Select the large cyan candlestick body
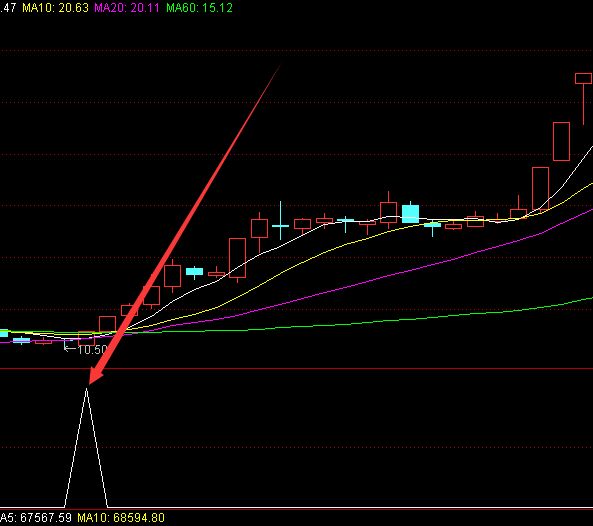Screen dimensions: 593x526 coord(410,214)
